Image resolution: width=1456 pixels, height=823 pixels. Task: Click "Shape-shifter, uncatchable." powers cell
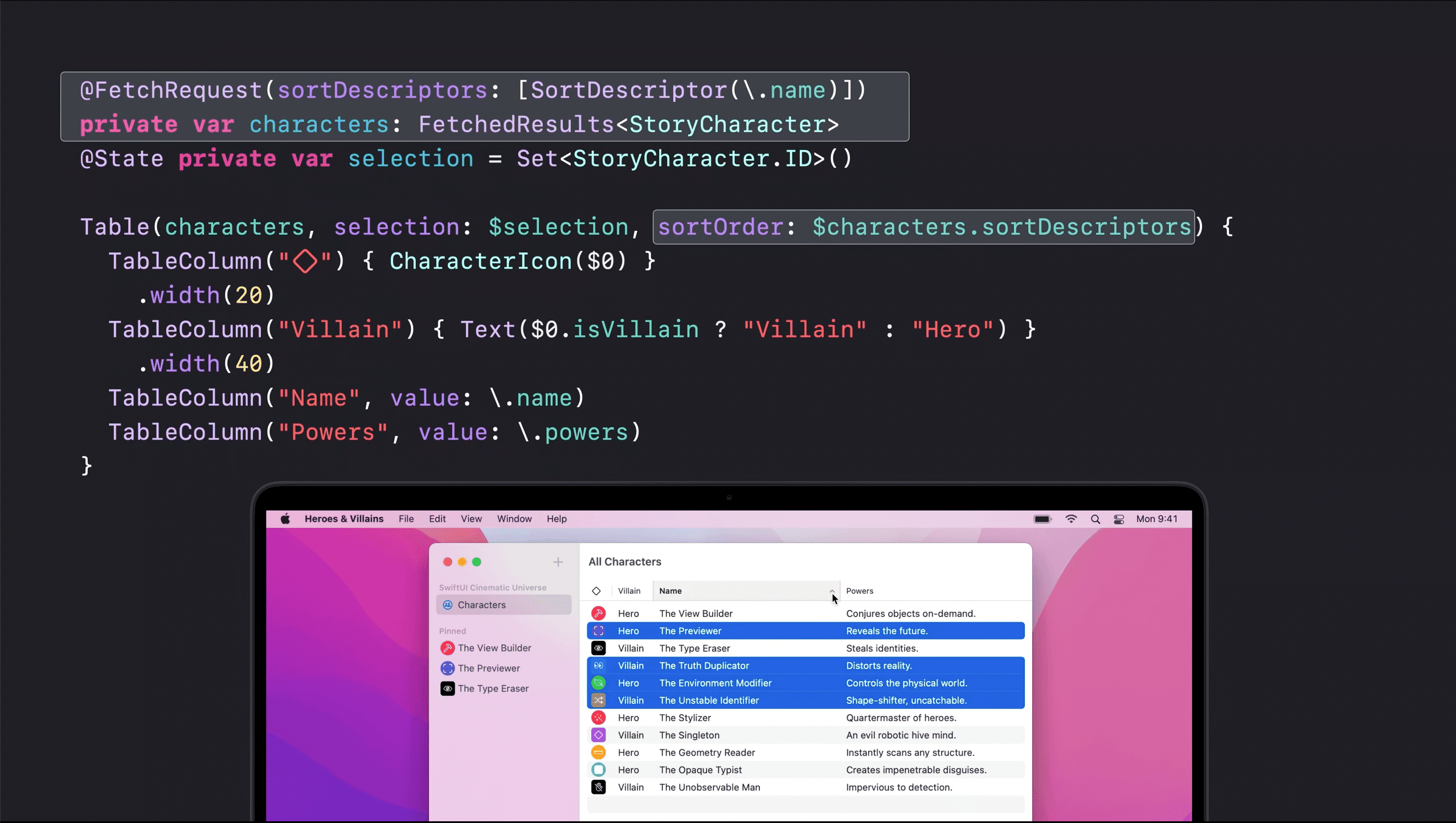coord(906,700)
